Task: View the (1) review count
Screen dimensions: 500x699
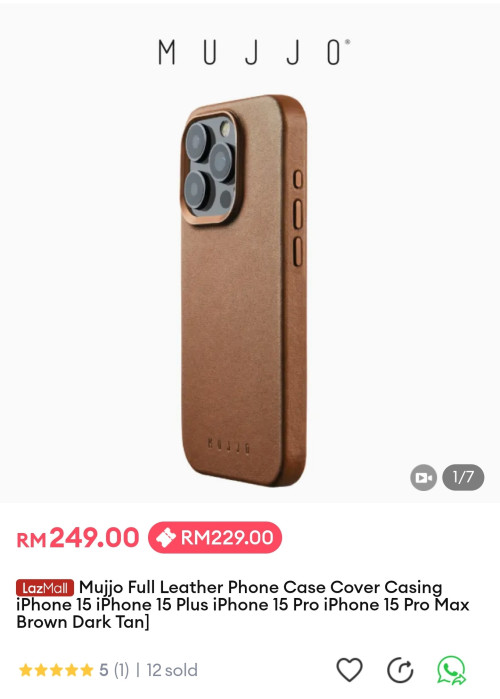Action: [121, 670]
